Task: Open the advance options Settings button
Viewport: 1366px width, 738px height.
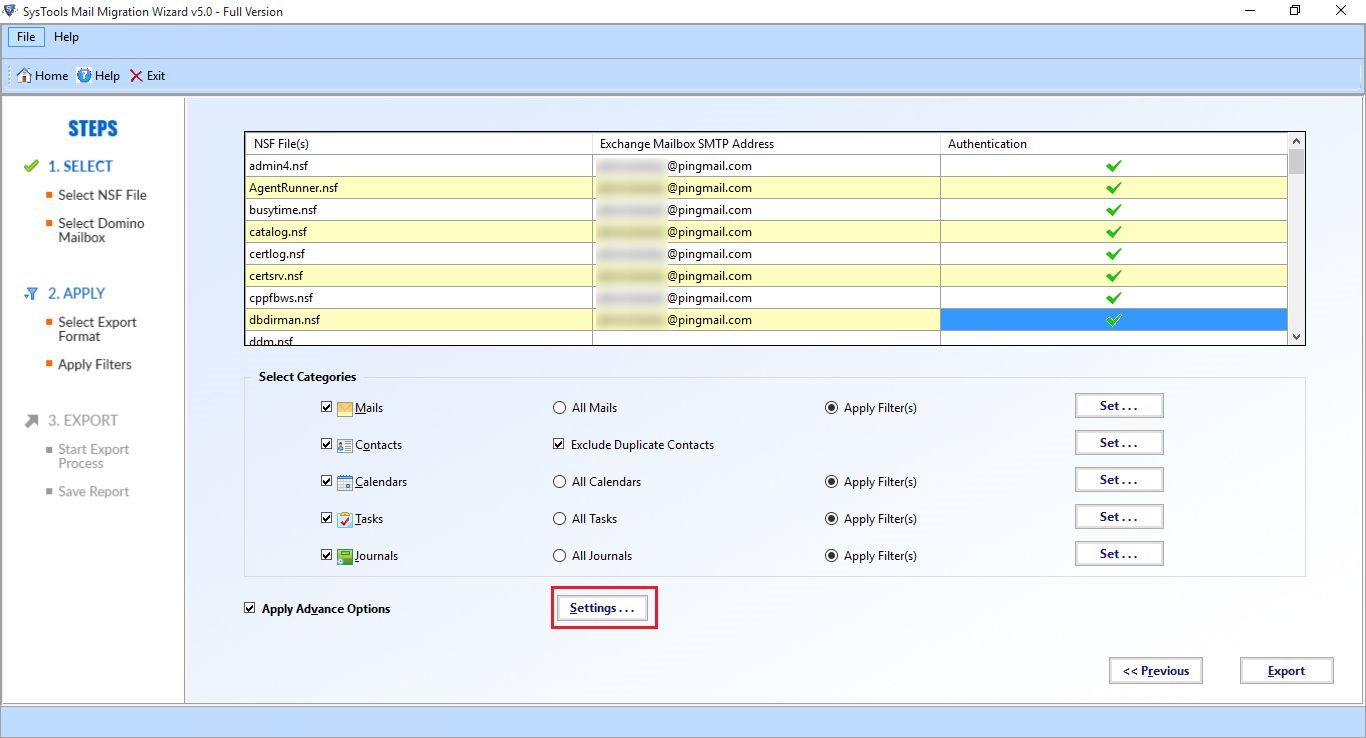Action: 602,608
